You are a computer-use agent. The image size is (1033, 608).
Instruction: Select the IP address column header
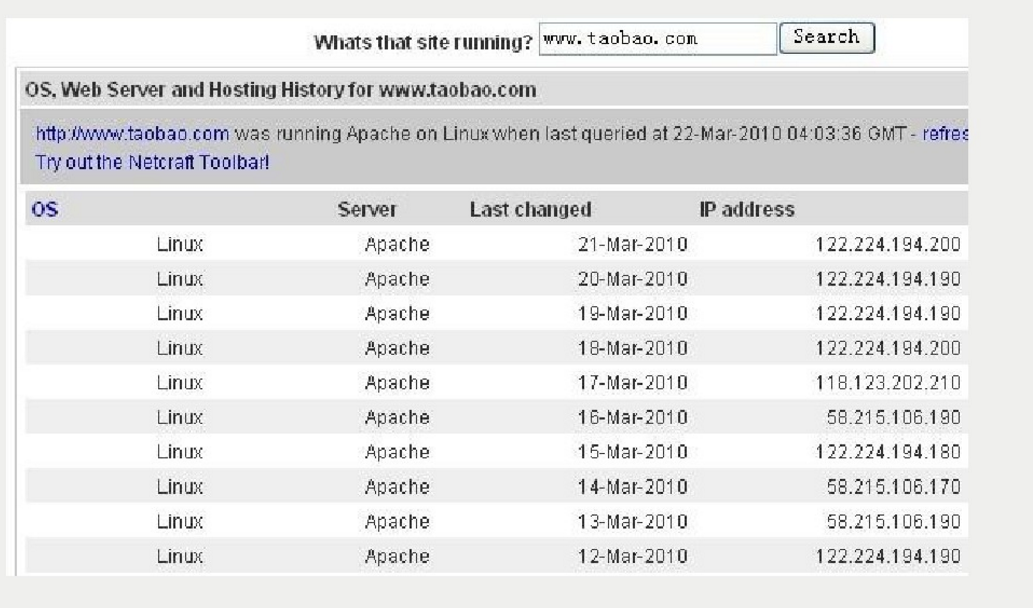[x=747, y=209]
